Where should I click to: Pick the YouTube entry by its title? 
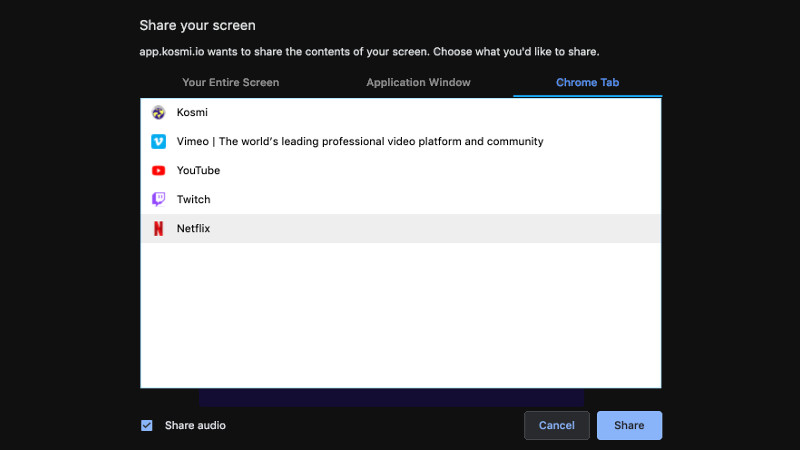pos(198,171)
